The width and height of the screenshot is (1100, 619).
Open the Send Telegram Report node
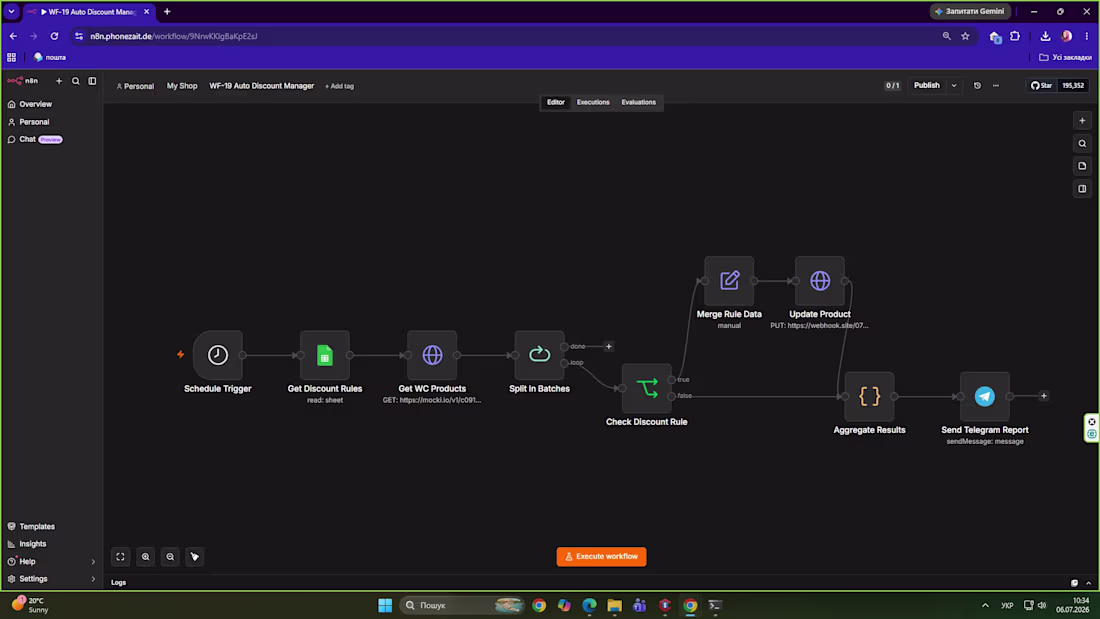click(985, 397)
